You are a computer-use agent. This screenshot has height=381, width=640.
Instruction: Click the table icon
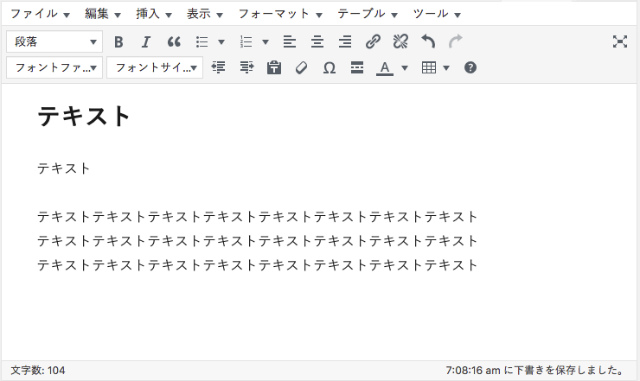[x=429, y=67]
